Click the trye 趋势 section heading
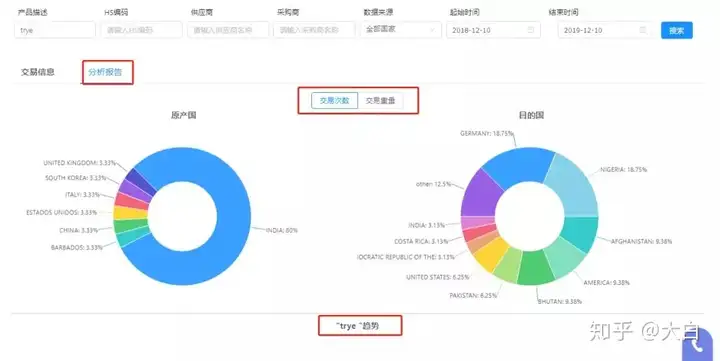This screenshot has width=720, height=361. 358,326
